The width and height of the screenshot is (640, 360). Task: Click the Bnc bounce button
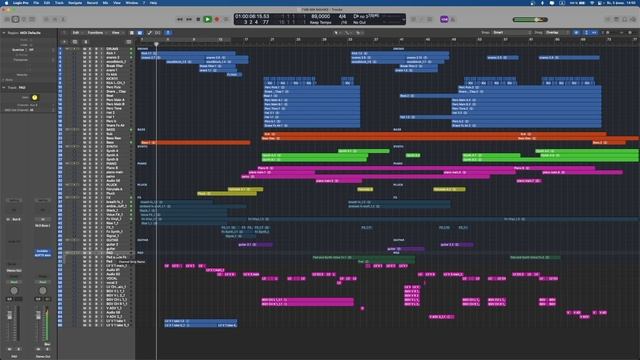47,344
